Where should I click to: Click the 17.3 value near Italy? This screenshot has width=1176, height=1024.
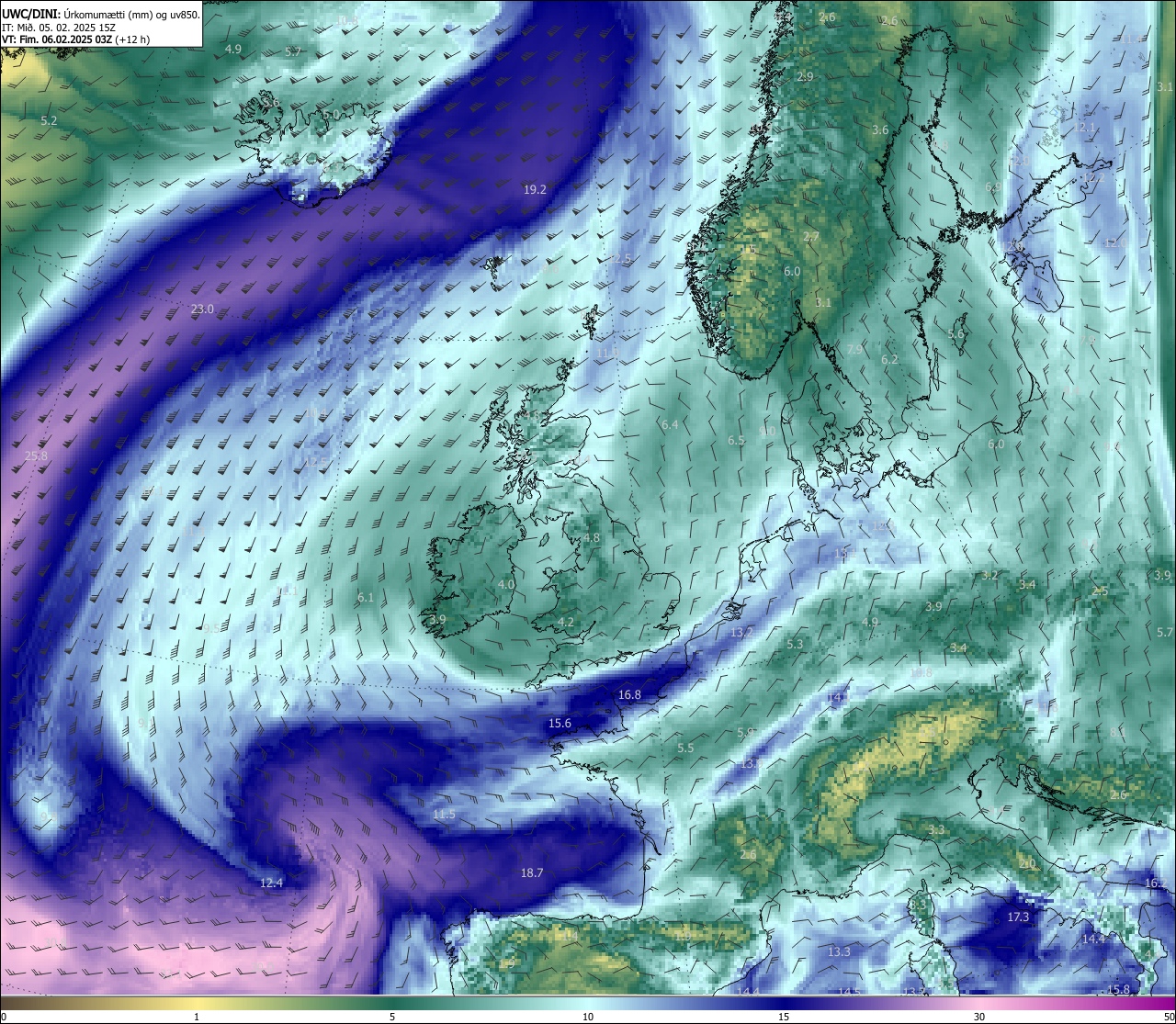pyautogui.click(x=1018, y=917)
